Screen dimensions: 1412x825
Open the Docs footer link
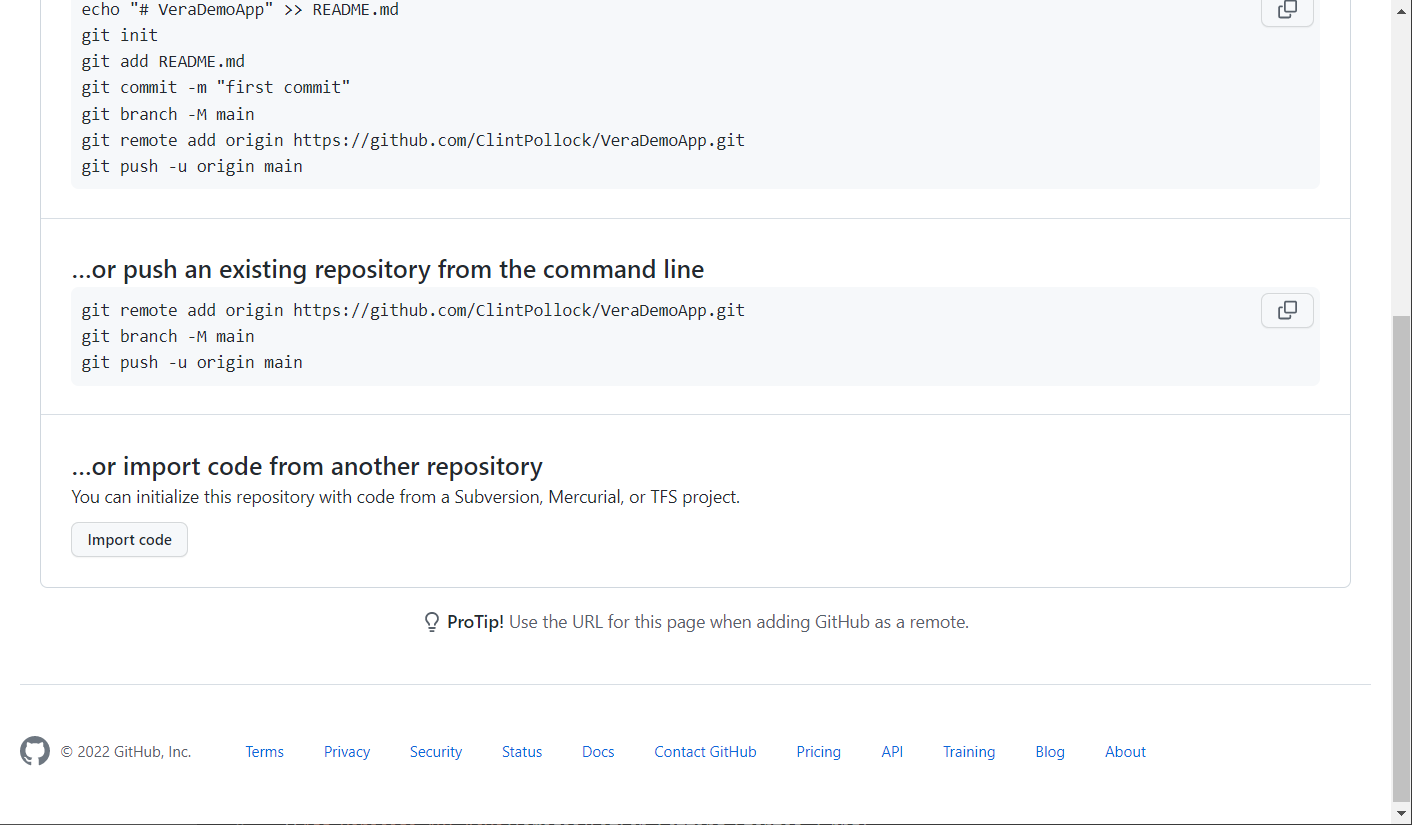pos(598,752)
